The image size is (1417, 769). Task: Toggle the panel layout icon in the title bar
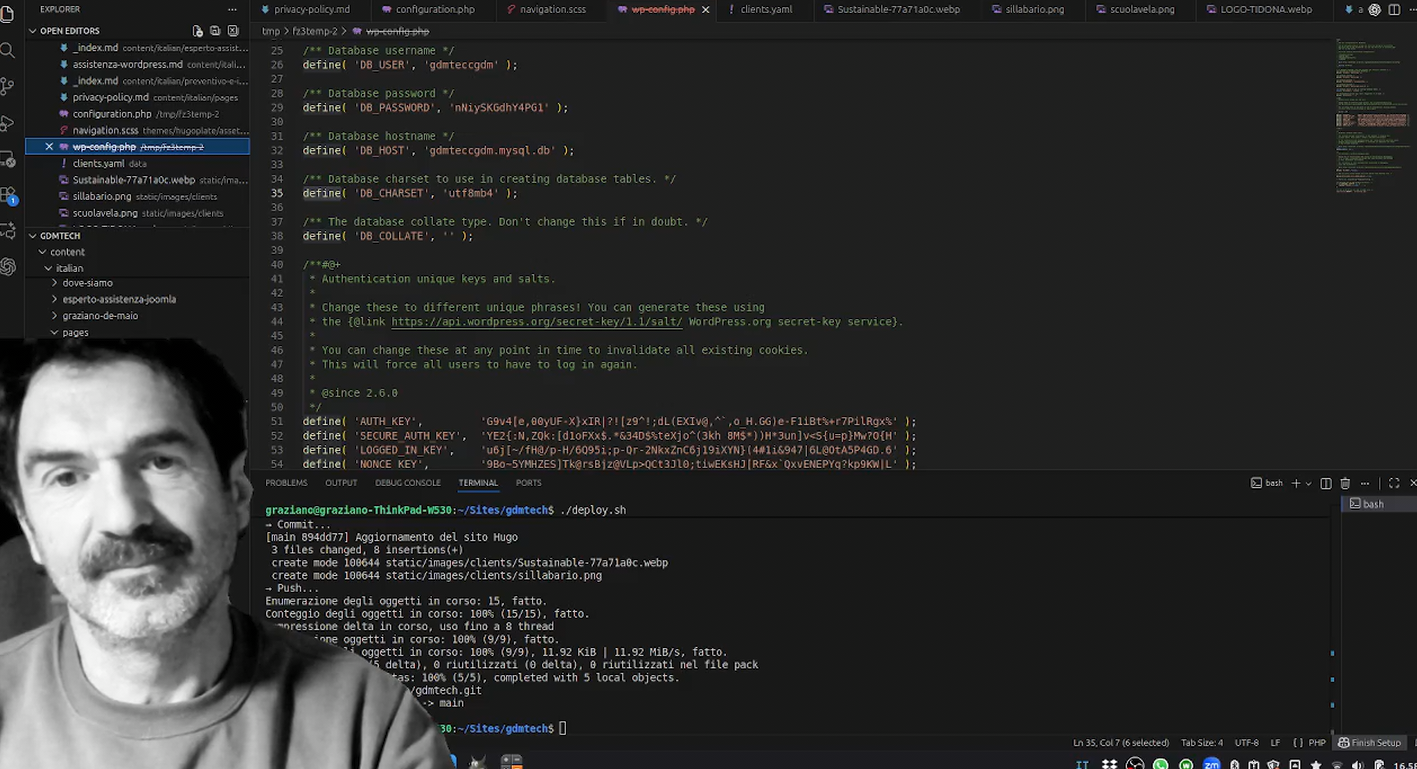pyautogui.click(x=1394, y=9)
